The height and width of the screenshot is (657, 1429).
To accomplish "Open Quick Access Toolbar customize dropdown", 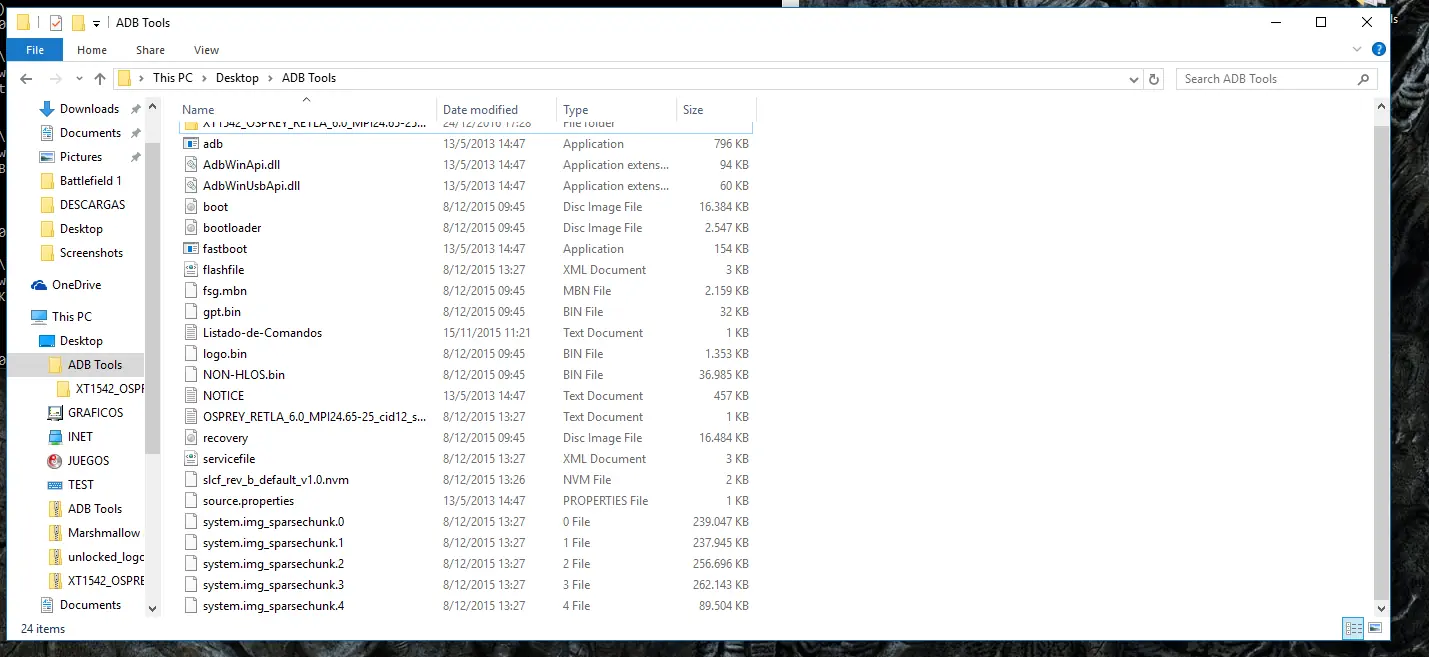I will [x=96, y=23].
